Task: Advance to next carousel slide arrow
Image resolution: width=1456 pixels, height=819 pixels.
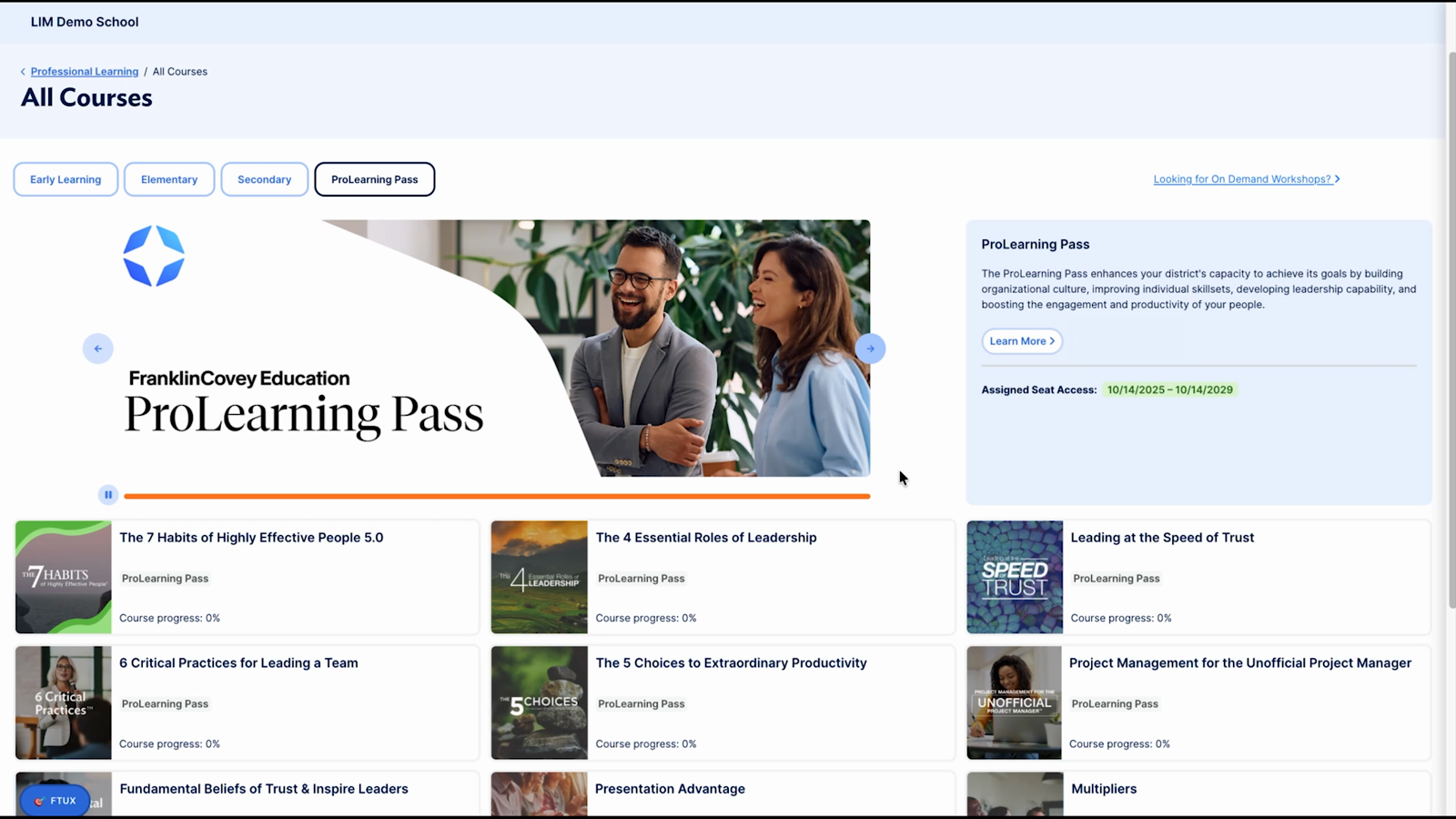Action: click(870, 349)
